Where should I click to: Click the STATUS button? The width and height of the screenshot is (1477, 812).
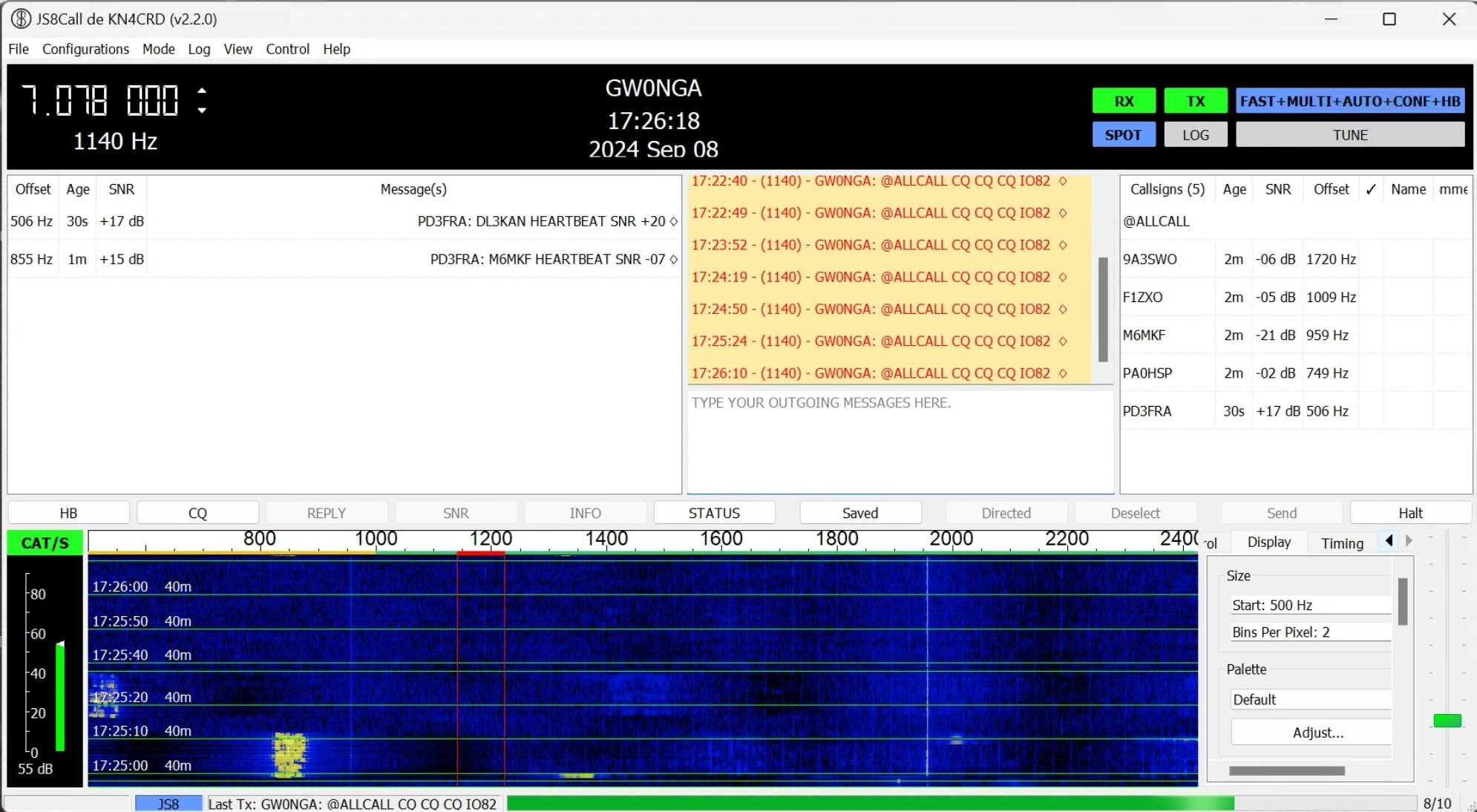click(x=714, y=513)
